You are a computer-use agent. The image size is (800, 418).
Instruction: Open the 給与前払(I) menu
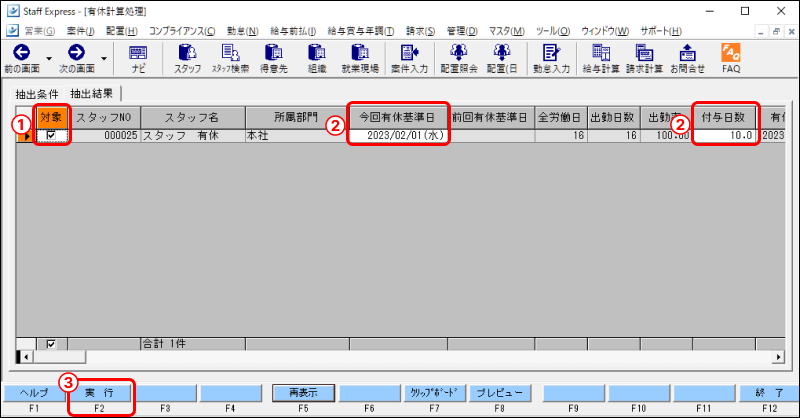point(293,31)
